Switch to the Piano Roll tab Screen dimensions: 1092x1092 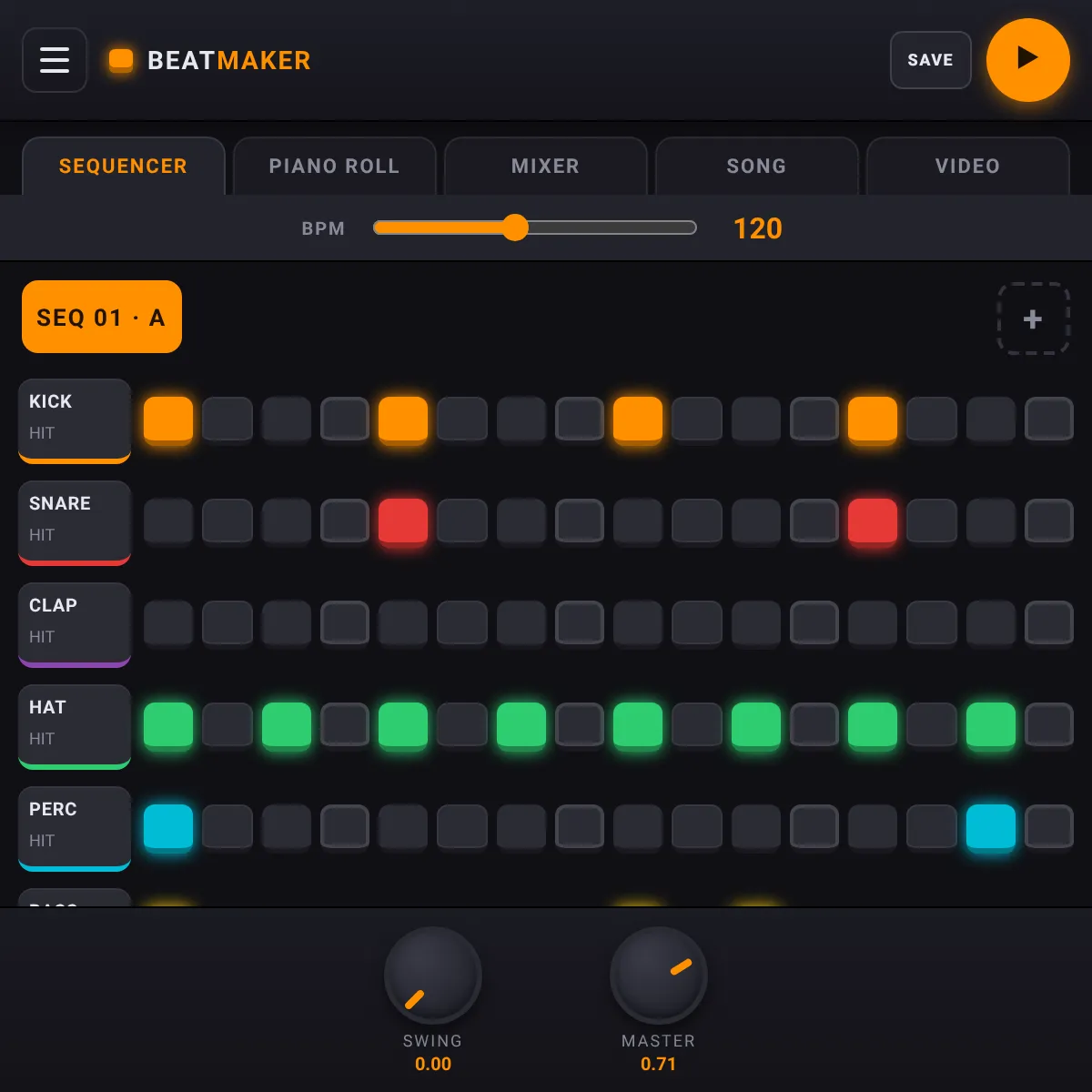(335, 166)
